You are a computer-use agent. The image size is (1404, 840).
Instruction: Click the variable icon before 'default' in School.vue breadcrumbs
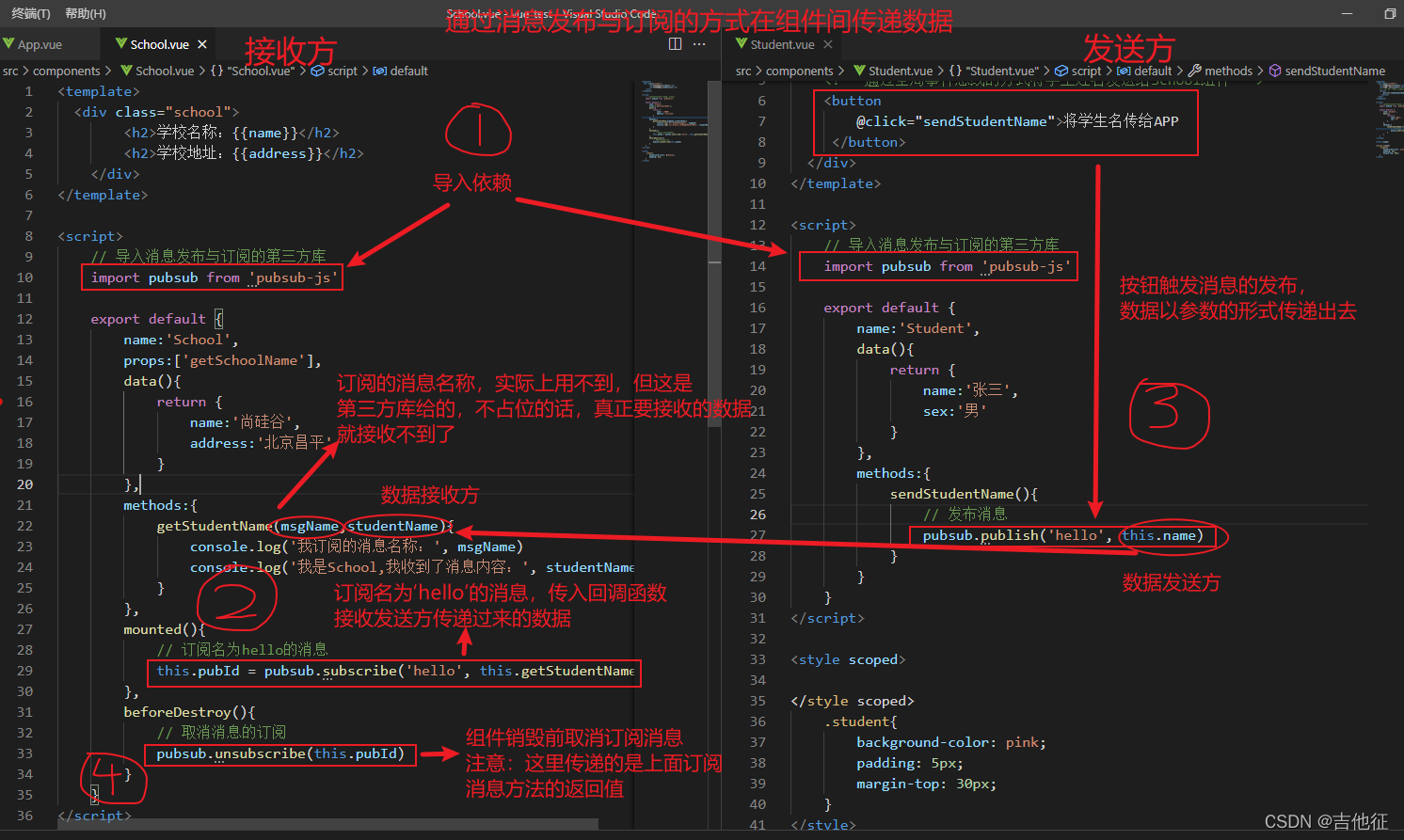click(x=379, y=71)
